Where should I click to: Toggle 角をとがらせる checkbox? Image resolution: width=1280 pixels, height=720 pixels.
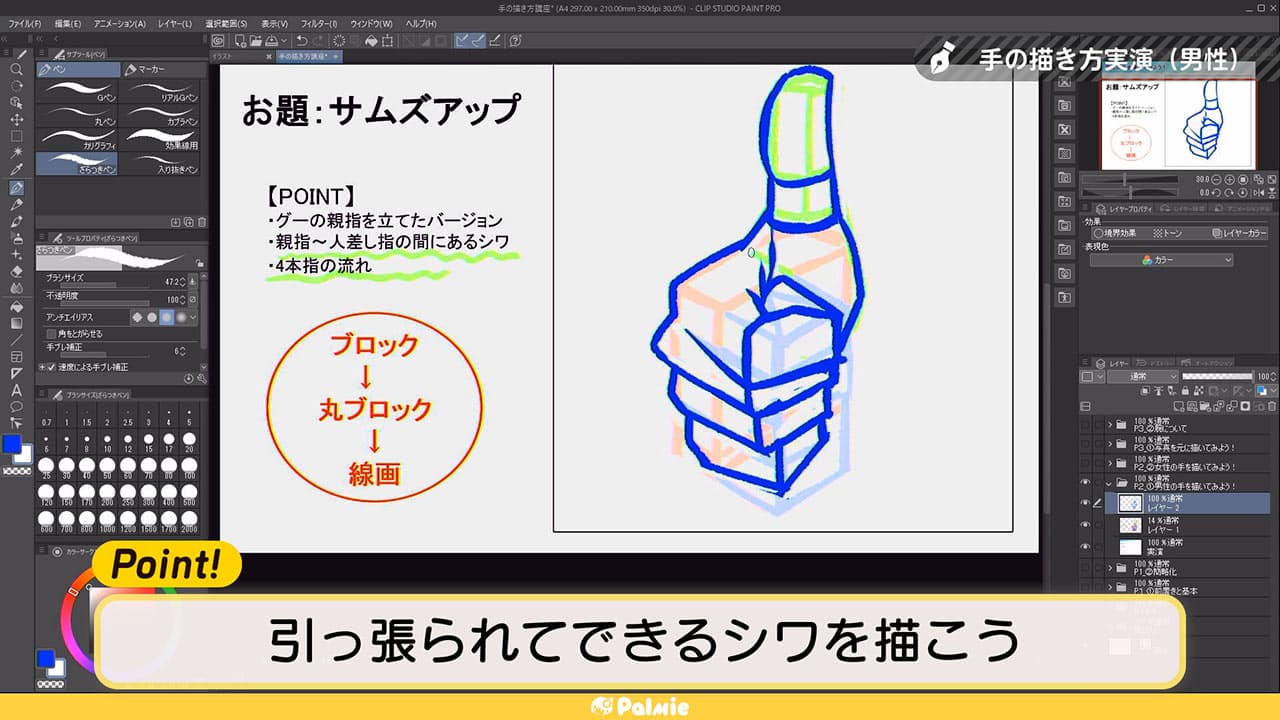pos(52,333)
